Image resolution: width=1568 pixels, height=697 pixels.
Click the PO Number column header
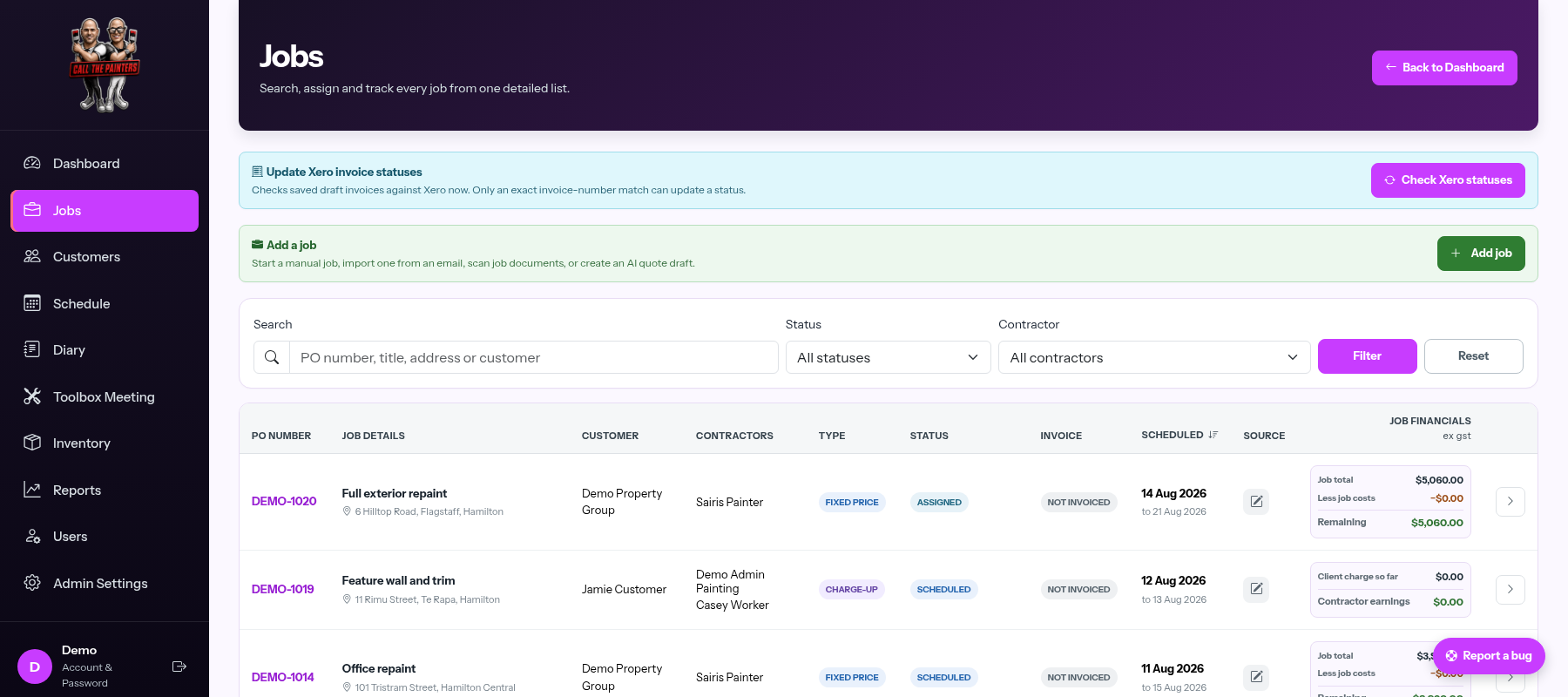pyautogui.click(x=281, y=436)
